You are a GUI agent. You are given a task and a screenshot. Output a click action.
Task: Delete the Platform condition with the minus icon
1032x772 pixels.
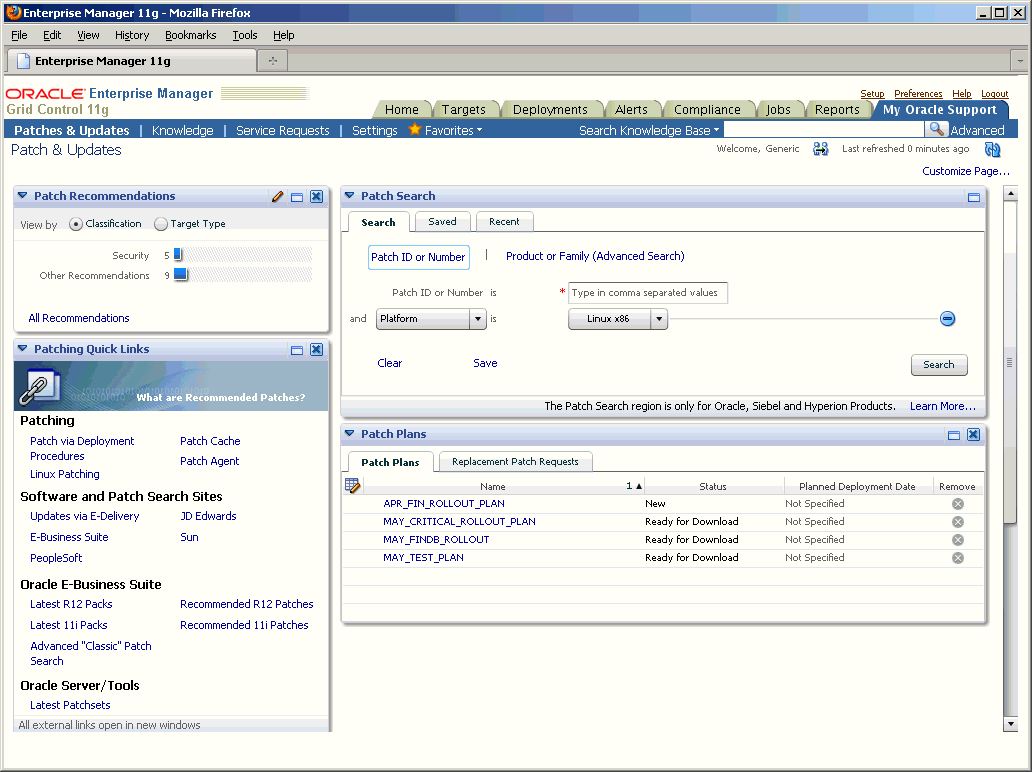[947, 318]
